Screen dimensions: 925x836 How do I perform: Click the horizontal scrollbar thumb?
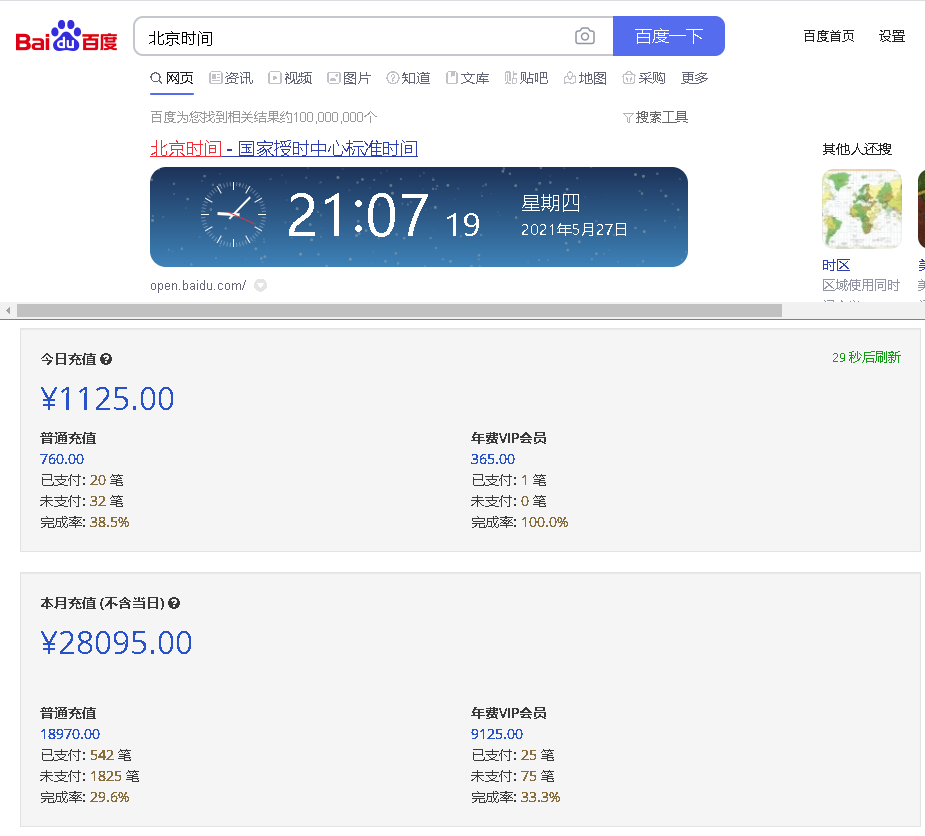[x=399, y=310]
